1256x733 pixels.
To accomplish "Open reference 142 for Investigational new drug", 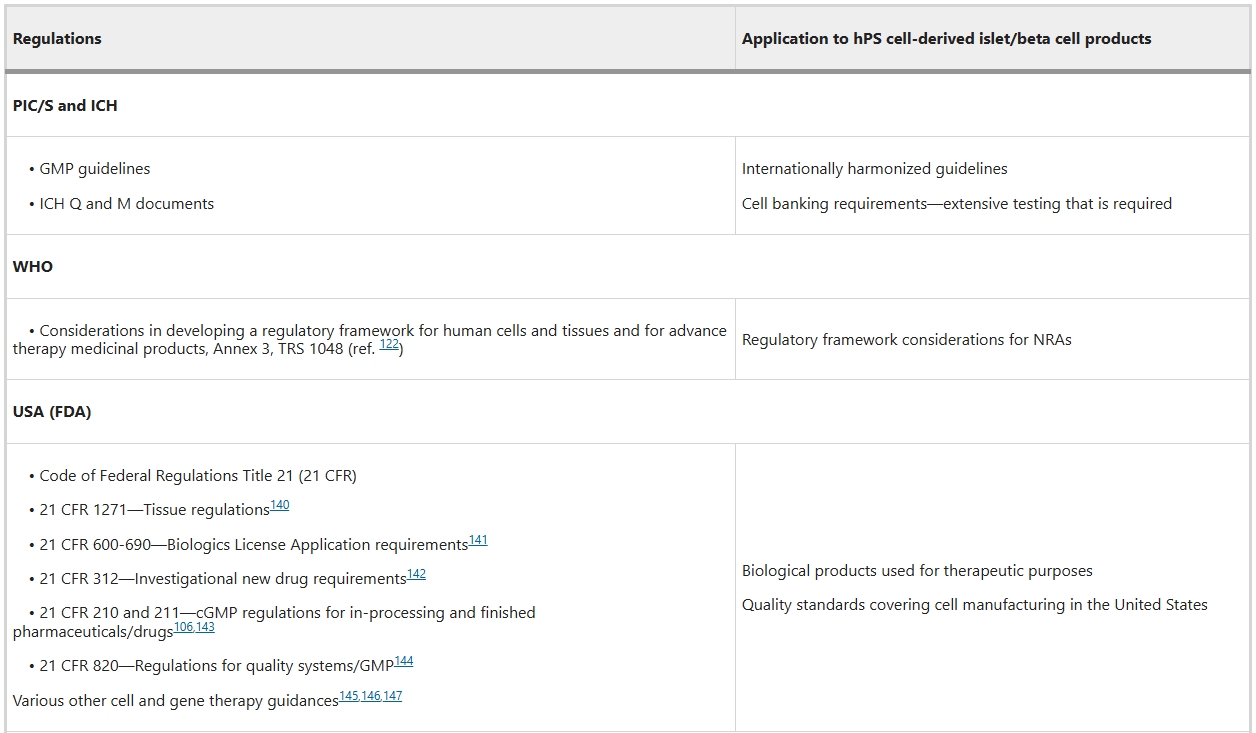I will (416, 574).
